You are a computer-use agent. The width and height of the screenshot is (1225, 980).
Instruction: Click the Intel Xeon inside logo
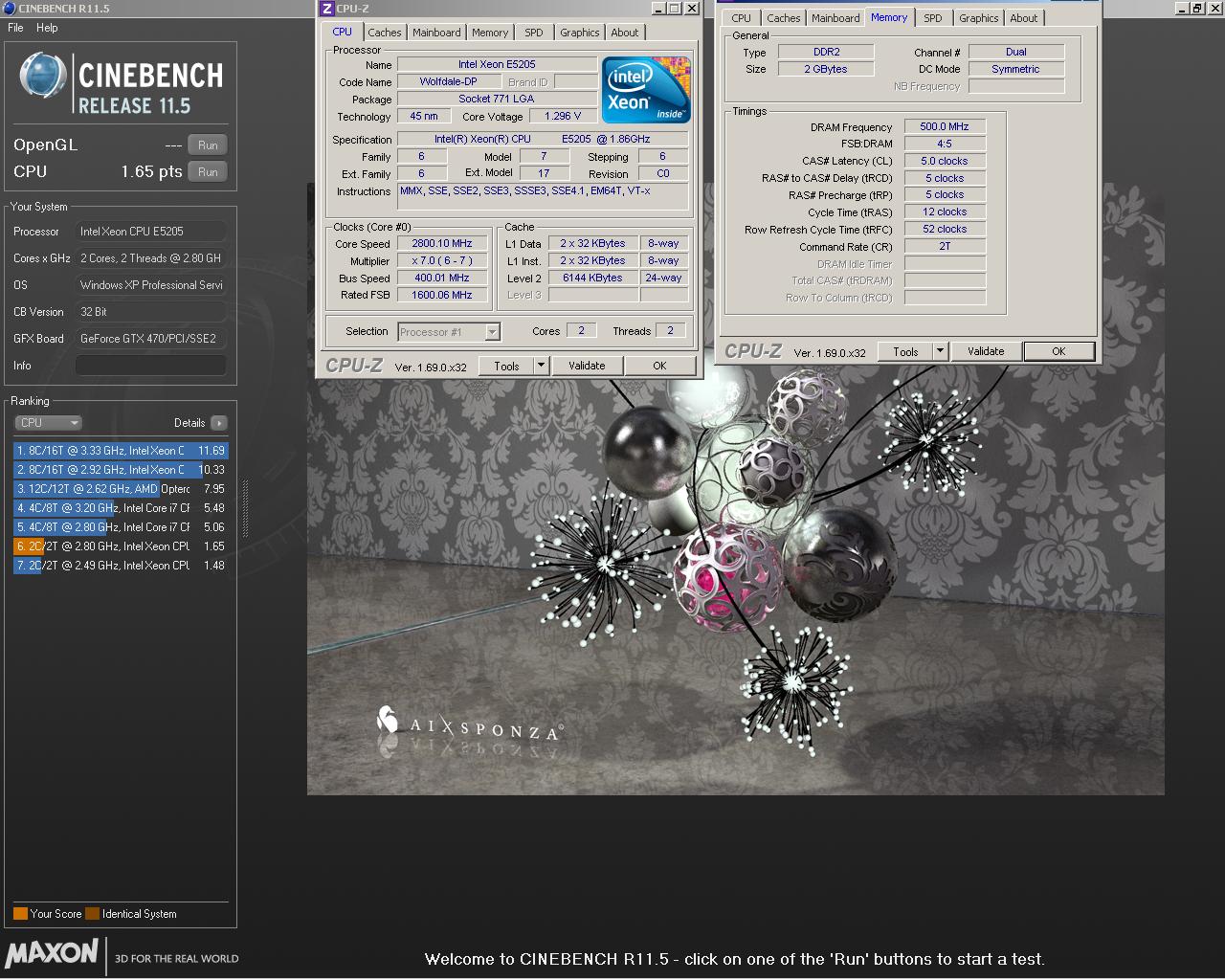[x=646, y=89]
